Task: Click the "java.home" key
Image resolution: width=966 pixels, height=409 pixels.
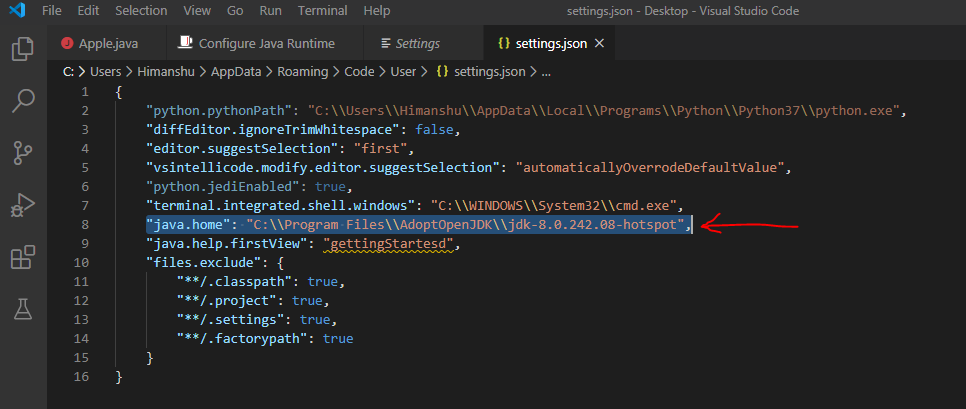Action: point(188,225)
